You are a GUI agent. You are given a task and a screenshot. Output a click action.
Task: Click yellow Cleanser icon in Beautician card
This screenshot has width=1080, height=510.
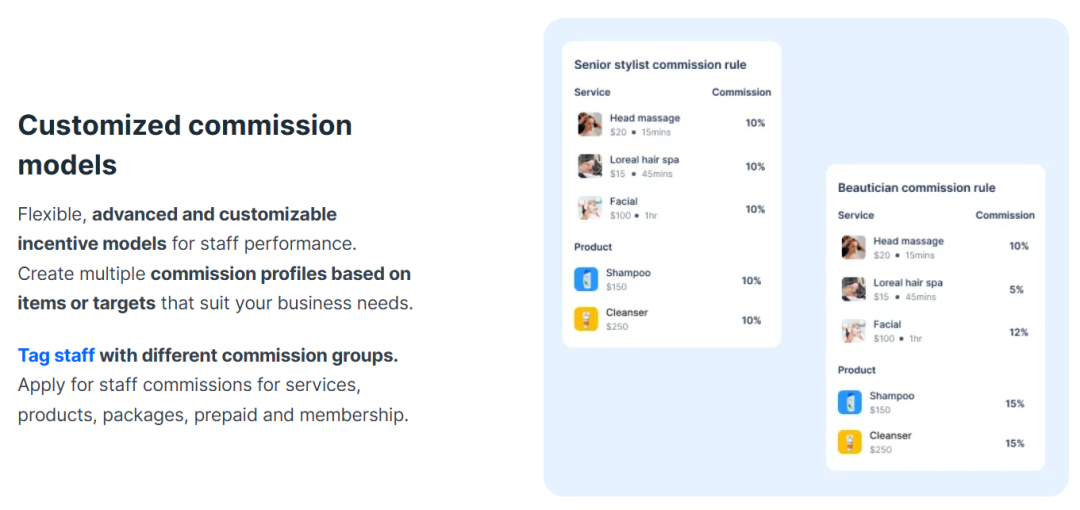849,442
